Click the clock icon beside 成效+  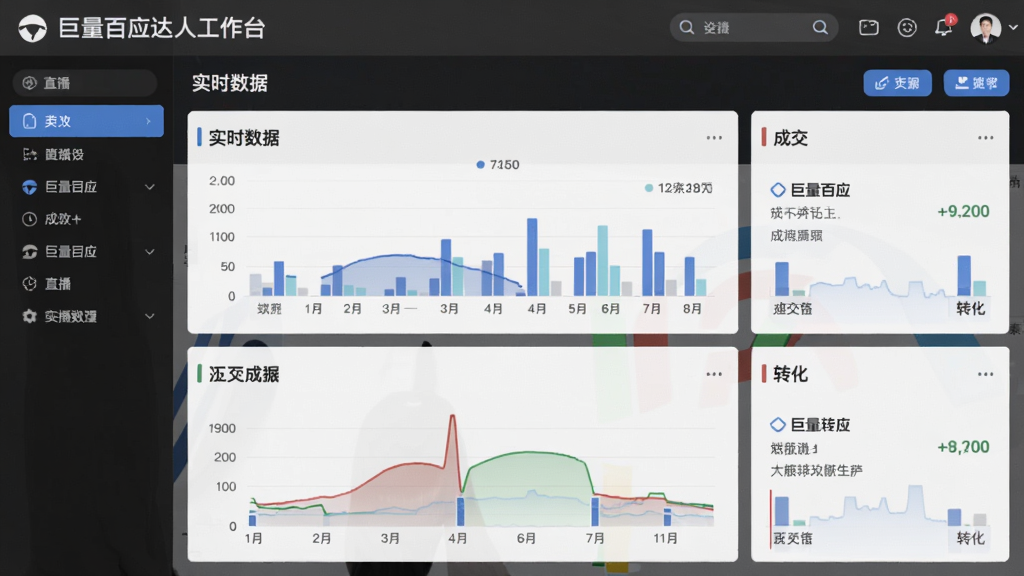click(29, 219)
